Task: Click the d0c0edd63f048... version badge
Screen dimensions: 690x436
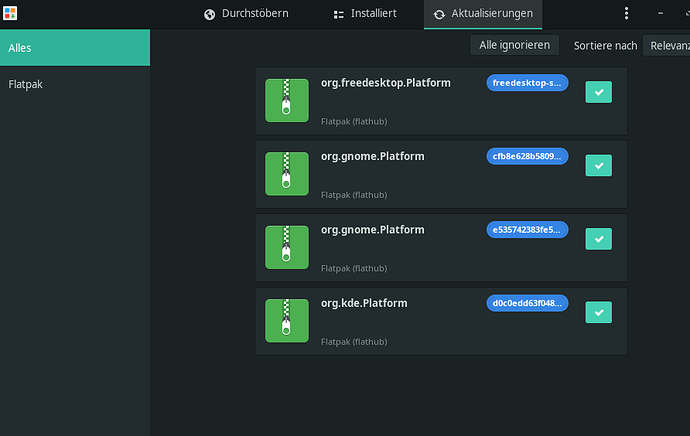Action: (527, 303)
